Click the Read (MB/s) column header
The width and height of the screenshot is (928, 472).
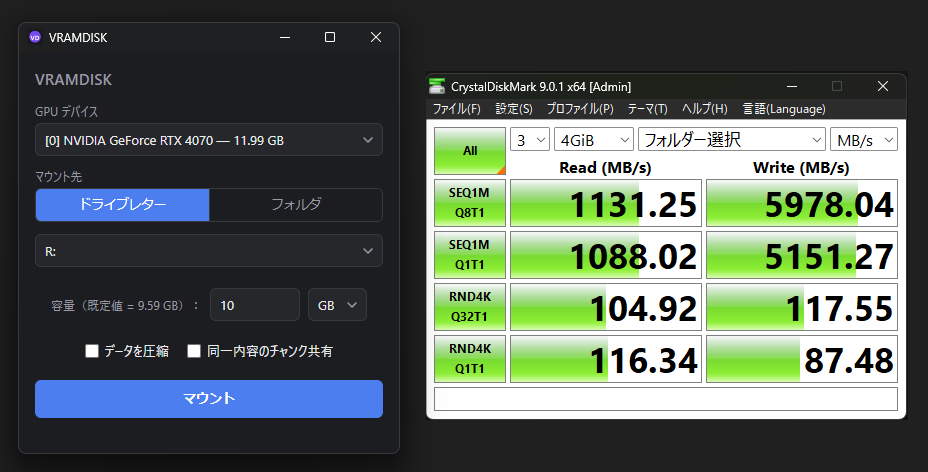(x=605, y=168)
